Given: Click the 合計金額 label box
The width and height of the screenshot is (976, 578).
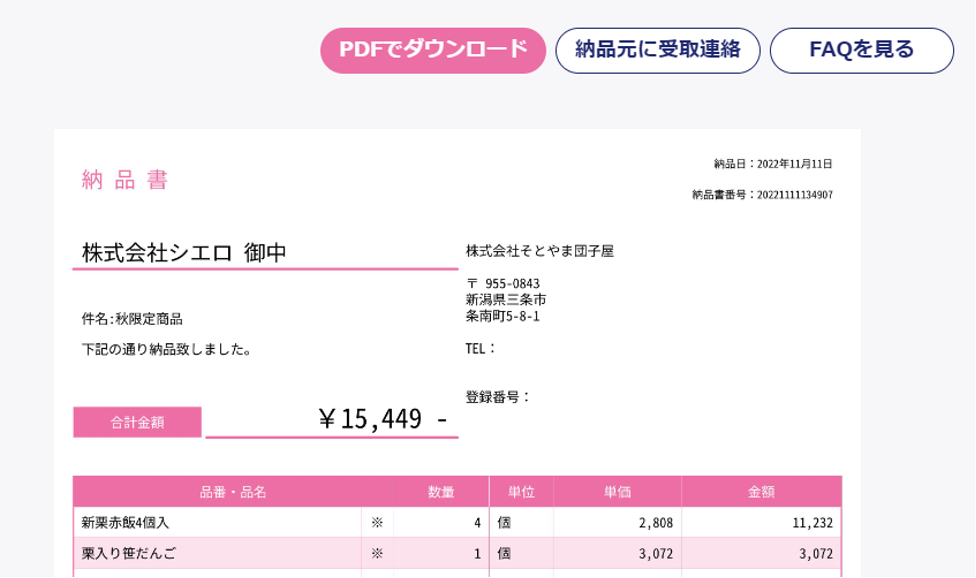Looking at the screenshot, I should 138,422.
